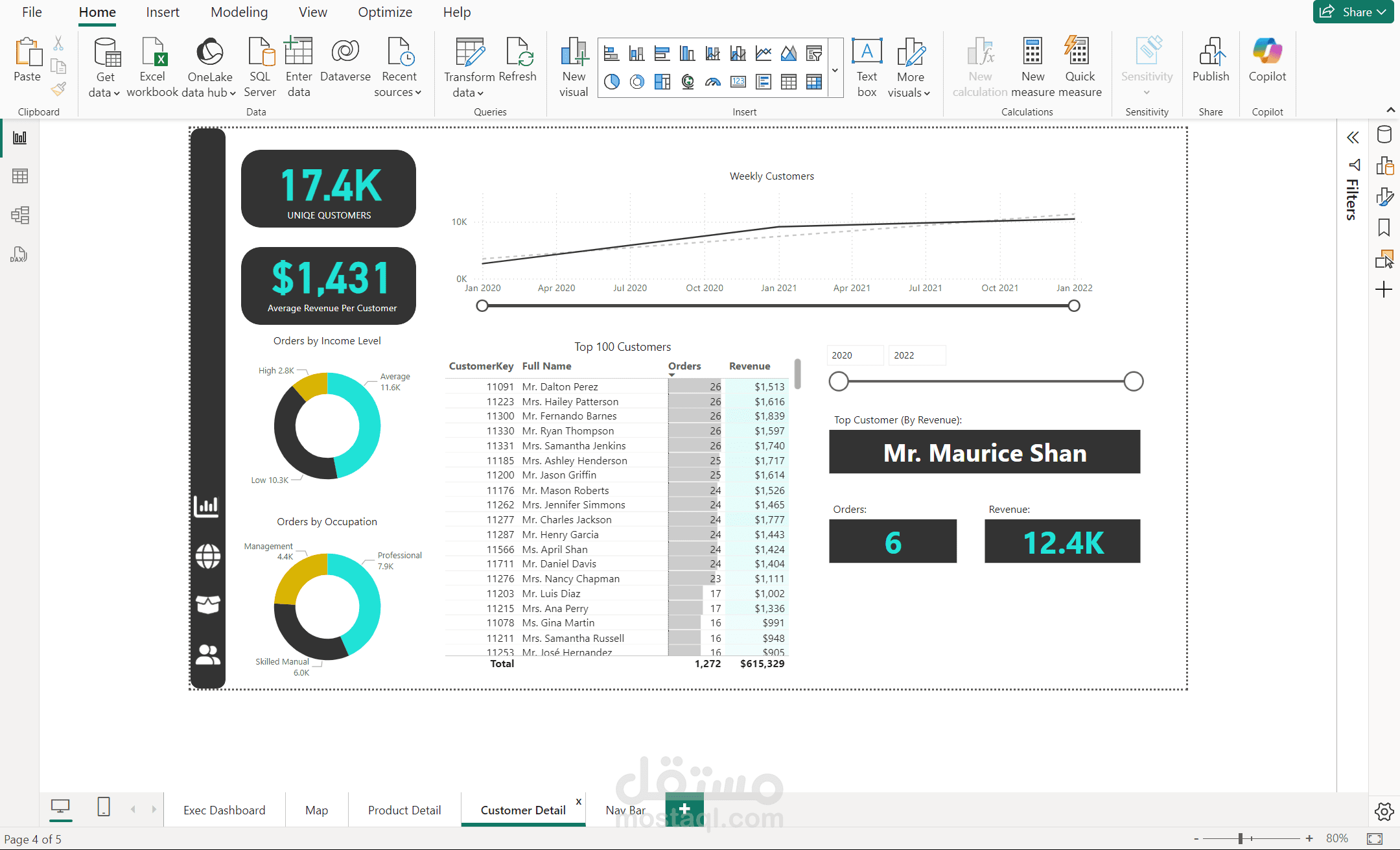Add a New visual
Viewport: 1400px width, 850px height.
click(x=574, y=67)
